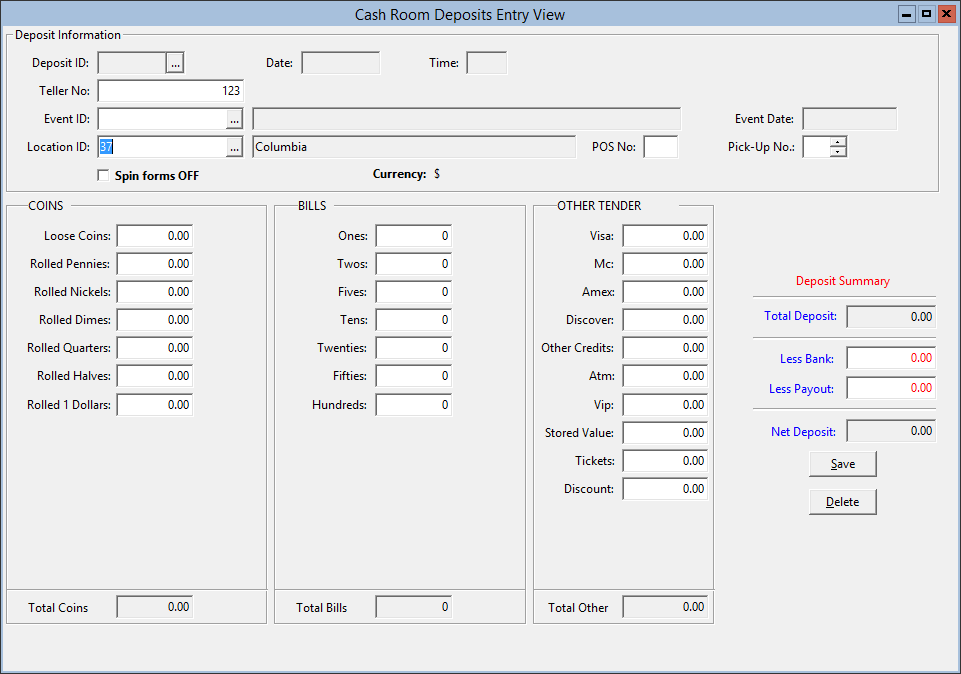Close the Cash Room Deposits window
Screen dimensions: 961x674
click(947, 14)
